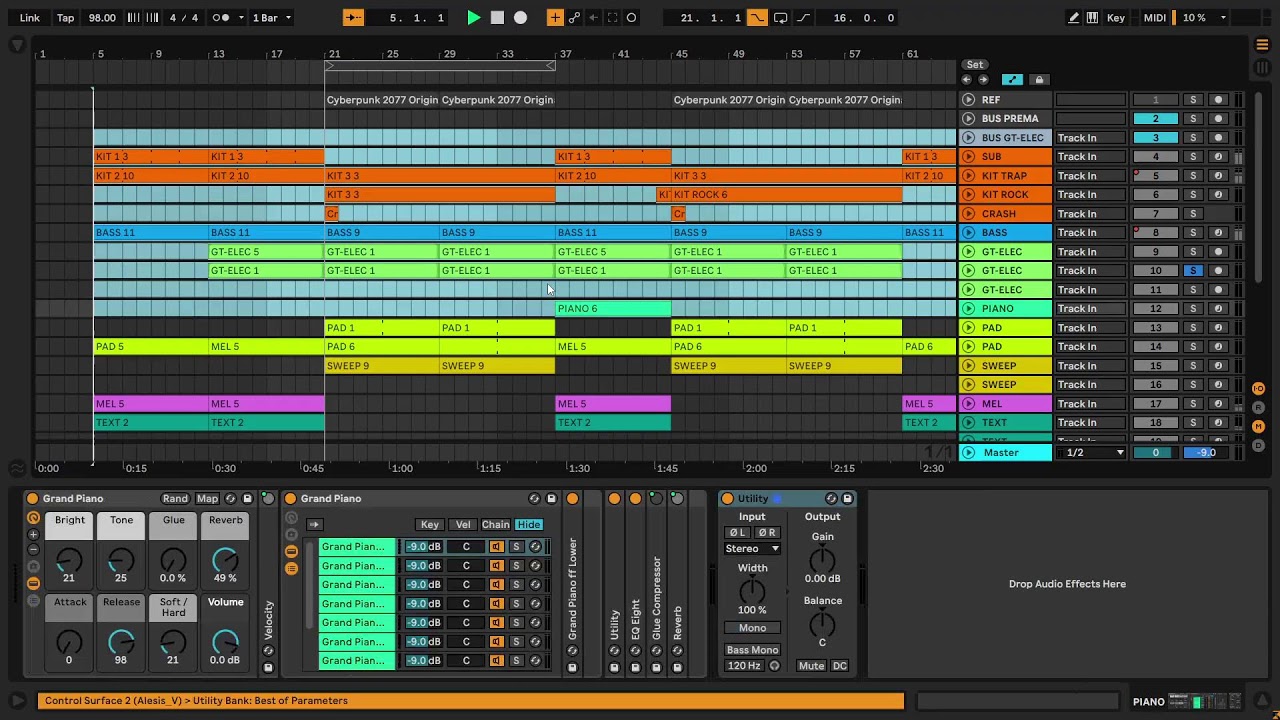Click the BASS track play icon
The width and height of the screenshot is (1280, 720).
coord(968,233)
